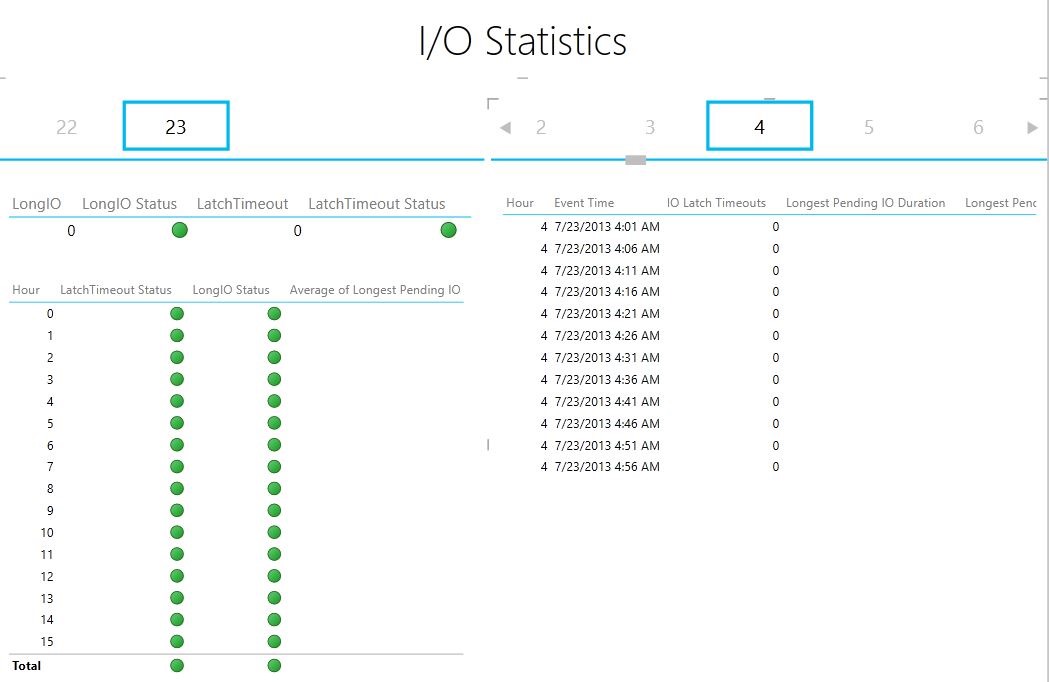Viewport: 1049px width, 682px height.
Task: Click the LatchTimeout Status dot for Hour 15
Action: pos(177,641)
